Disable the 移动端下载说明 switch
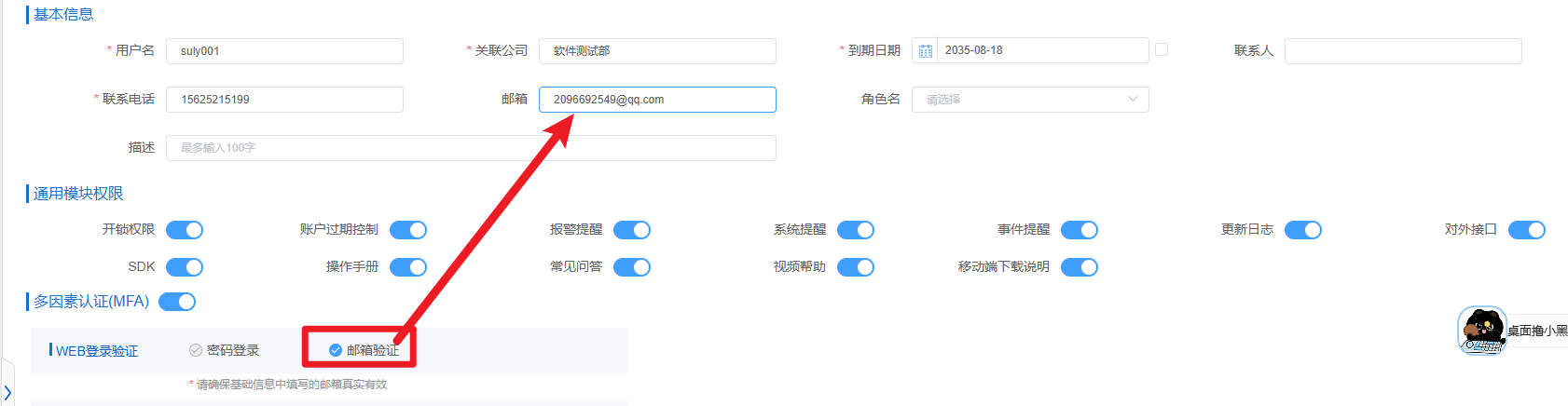Viewport: 1568px width, 406px height. coord(1080,267)
